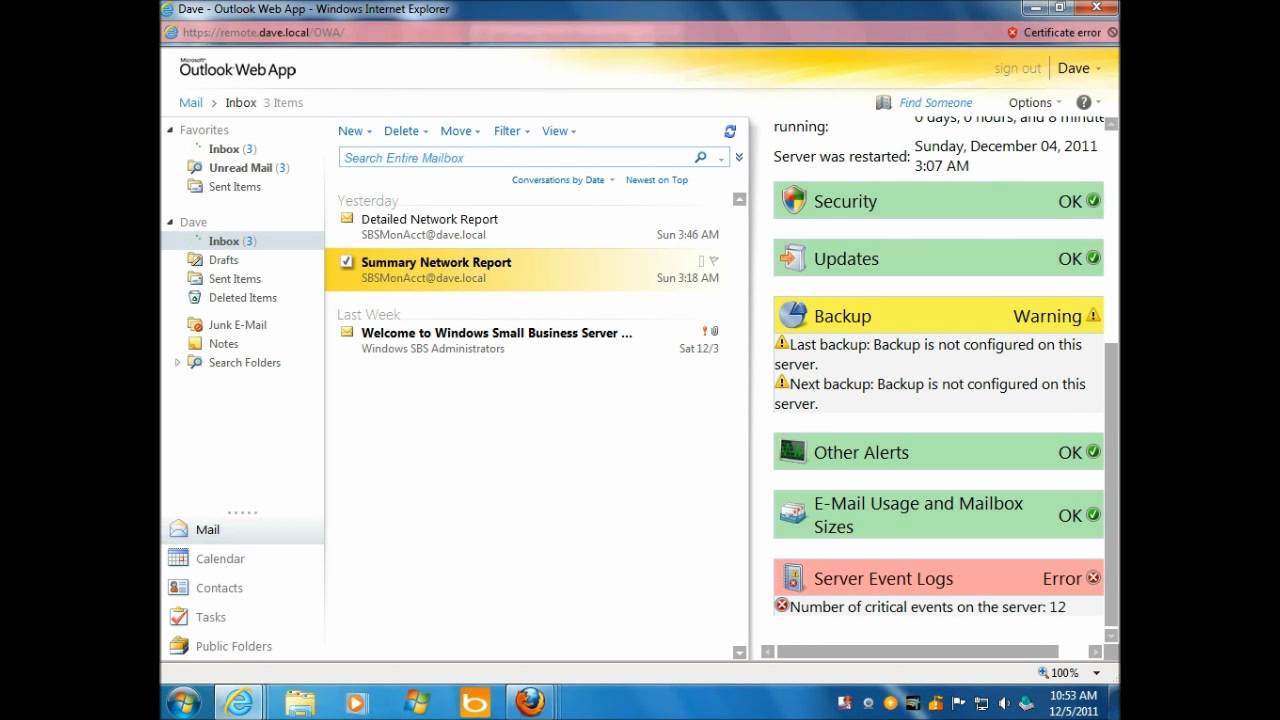Expand the Search Folders node
Screen dimensions: 1280x720
(x=178, y=362)
